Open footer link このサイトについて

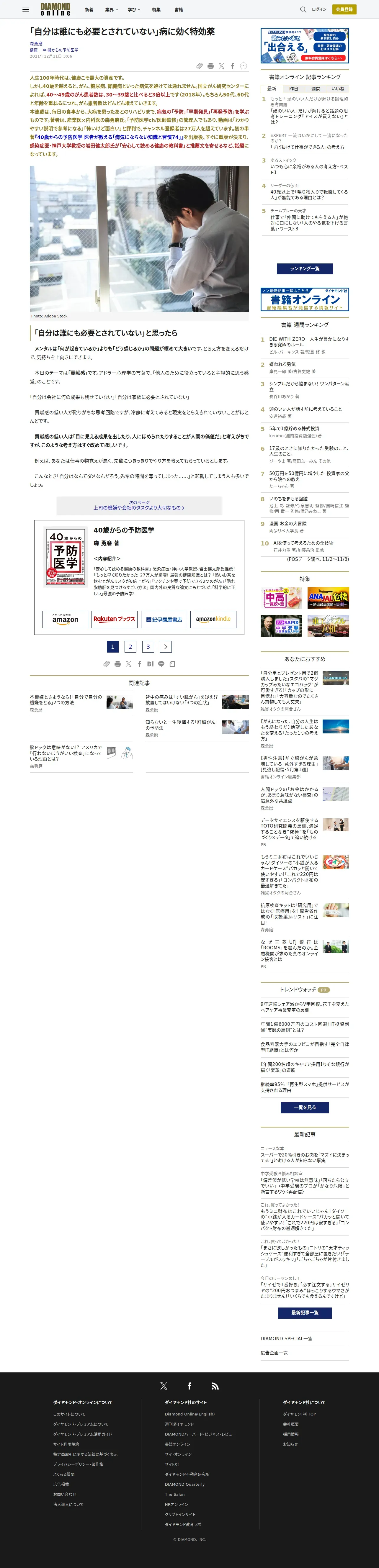[x=69, y=1414]
